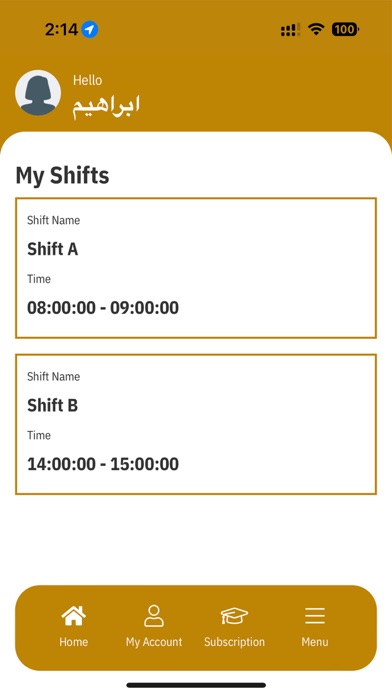
Task: Tap the cellular signal bars icon
Action: (x=290, y=30)
